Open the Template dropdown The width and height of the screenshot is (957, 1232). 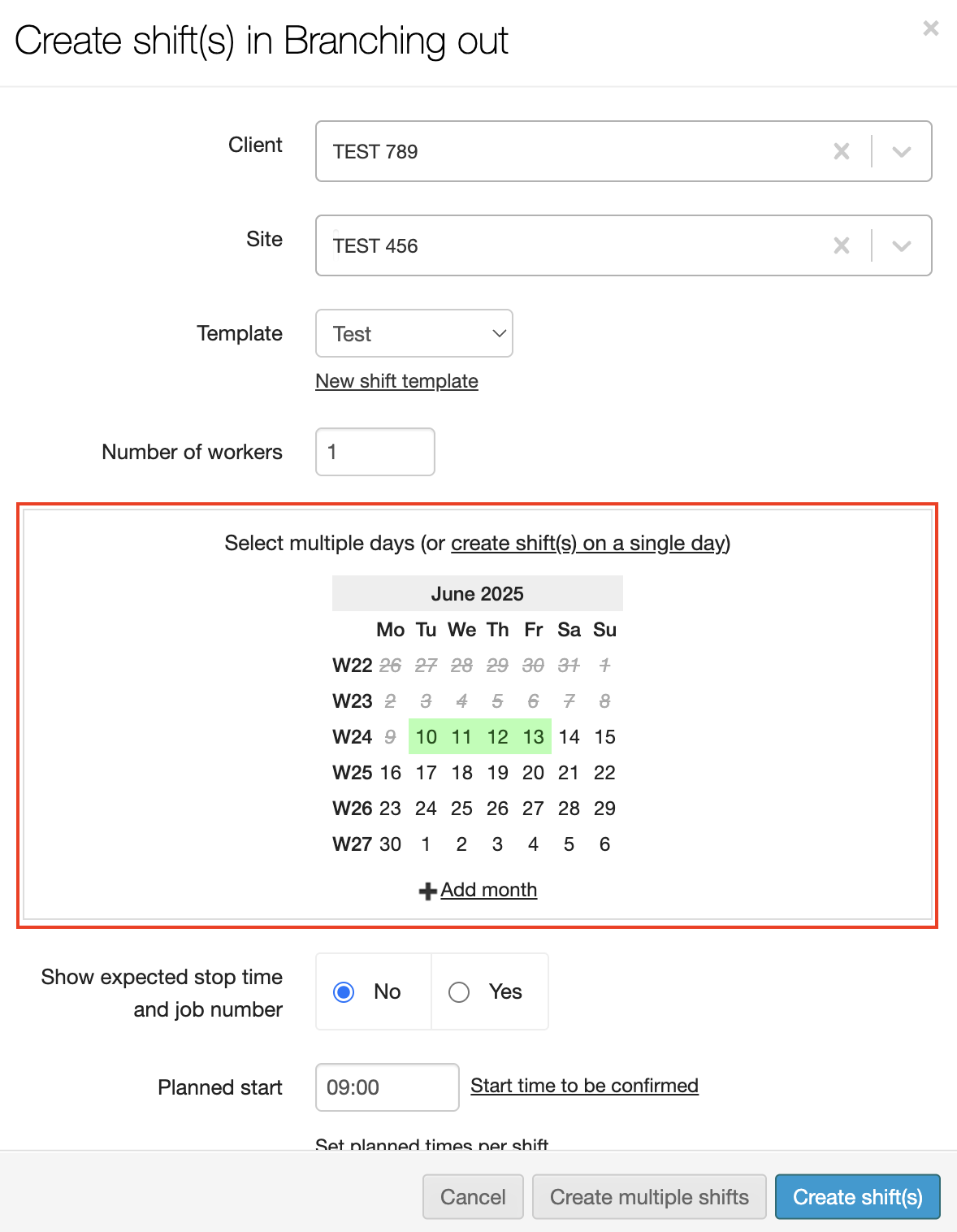click(414, 333)
